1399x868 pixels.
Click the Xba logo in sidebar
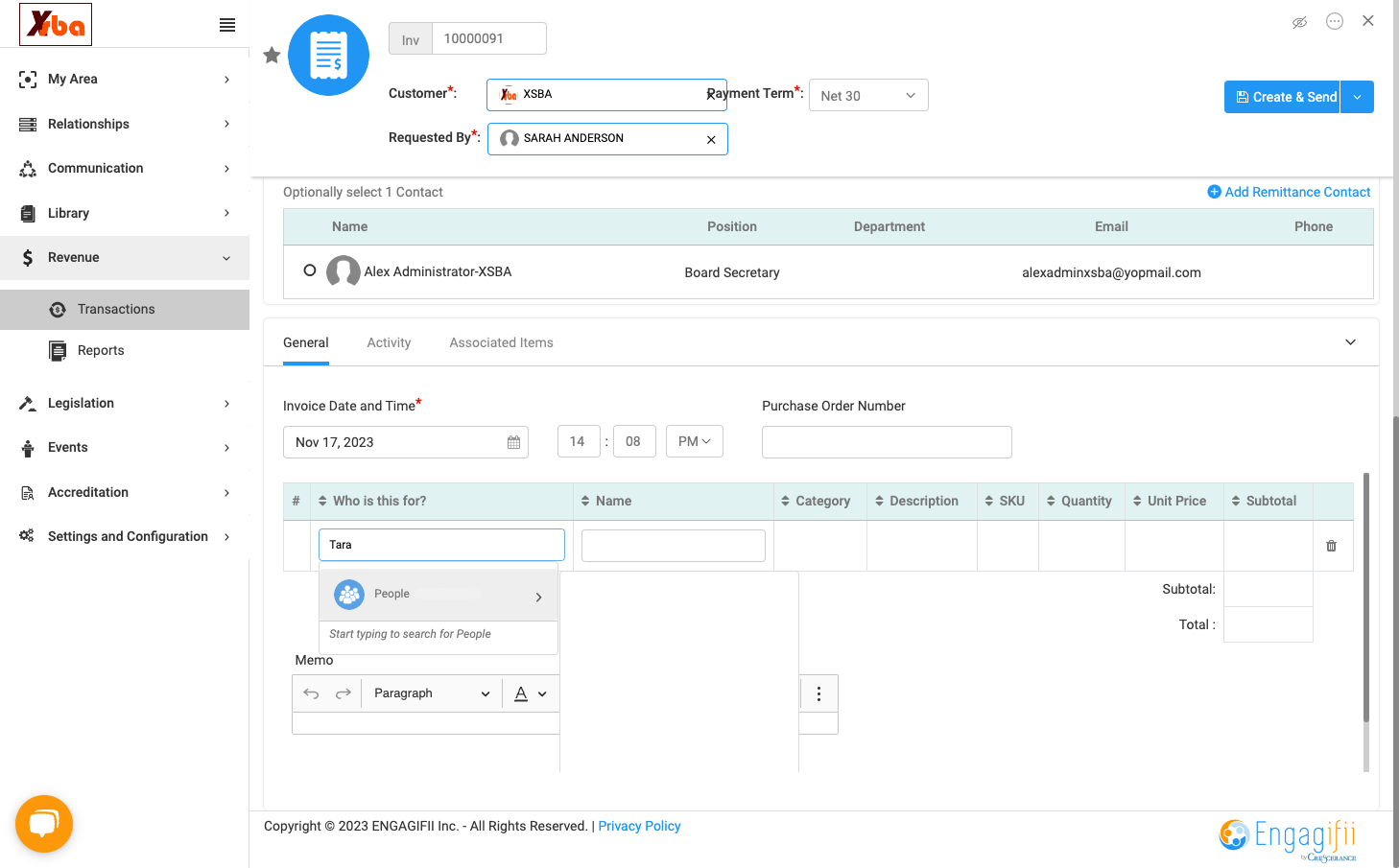[x=56, y=24]
